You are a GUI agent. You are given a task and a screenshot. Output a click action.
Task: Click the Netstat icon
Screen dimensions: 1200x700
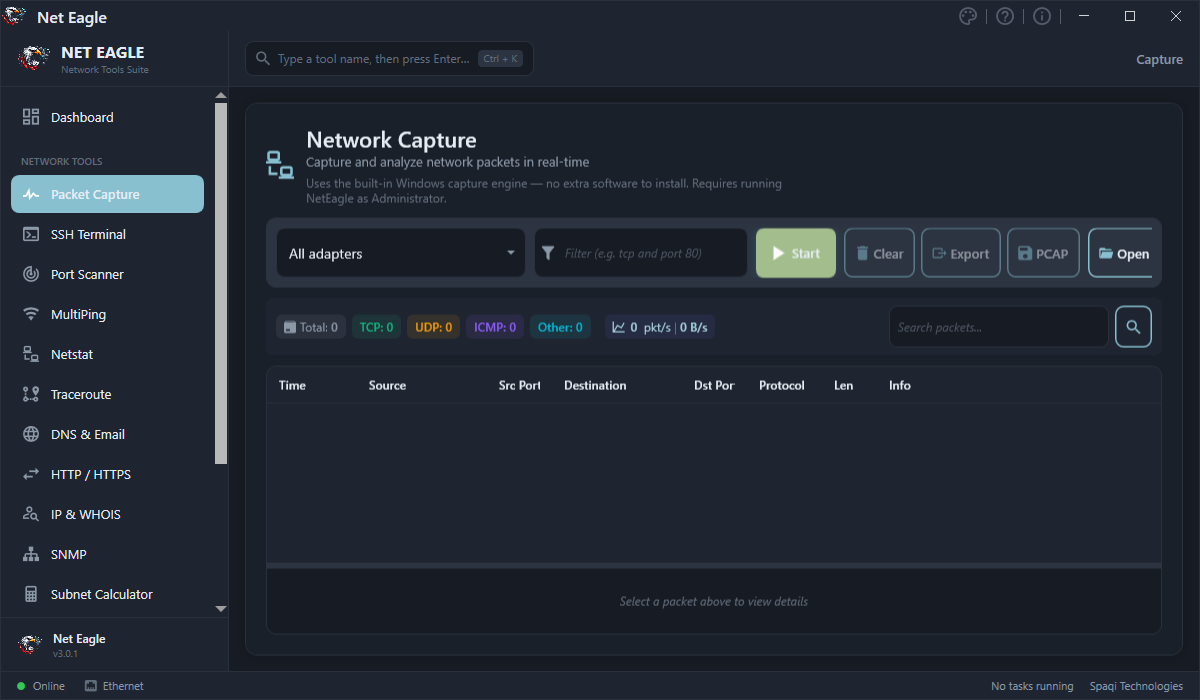pos(31,354)
